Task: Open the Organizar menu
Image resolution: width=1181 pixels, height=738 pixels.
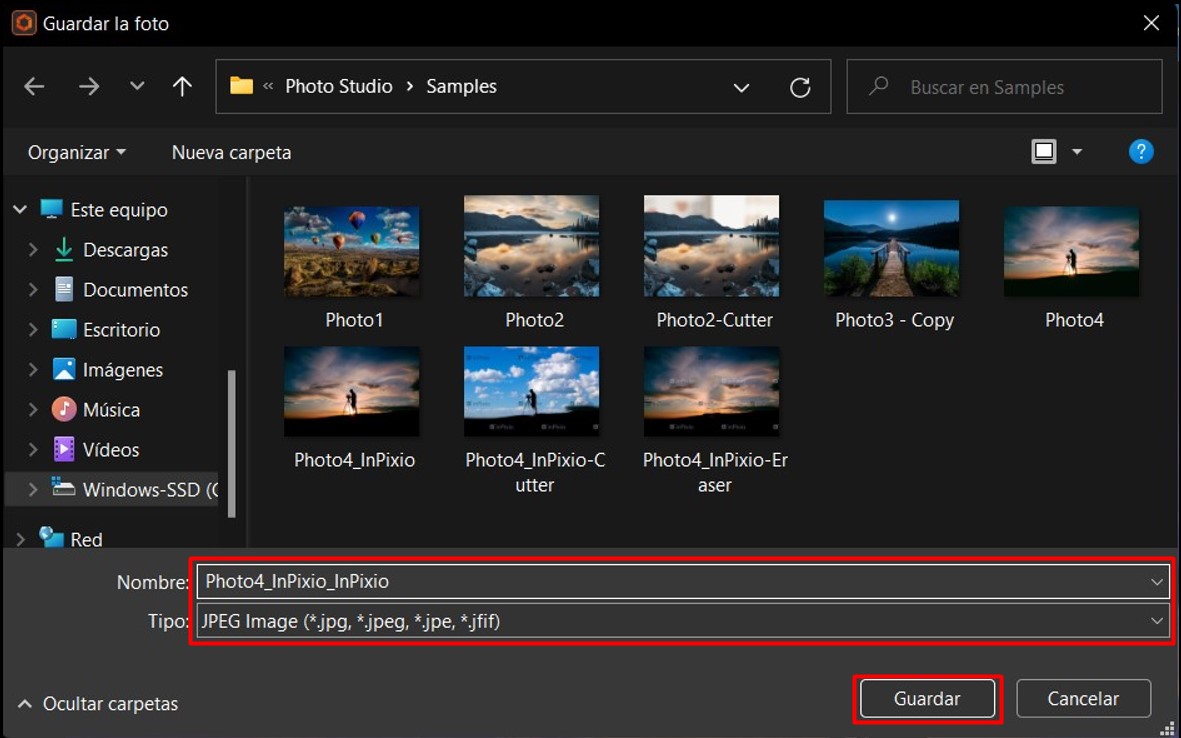Action: (x=77, y=152)
